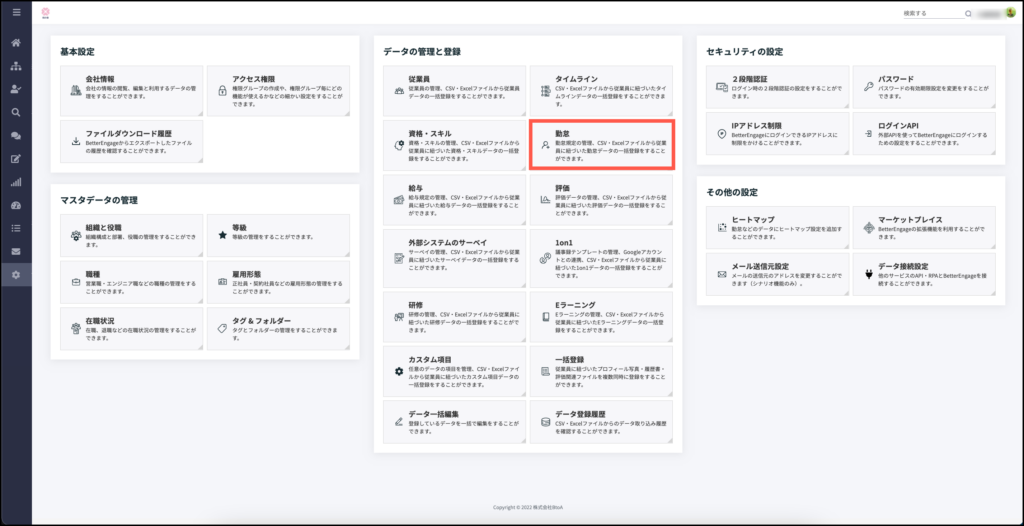Viewport: 1024px width, 526px height.
Task: Go to Home via the sidebar house icon
Action: pos(16,43)
